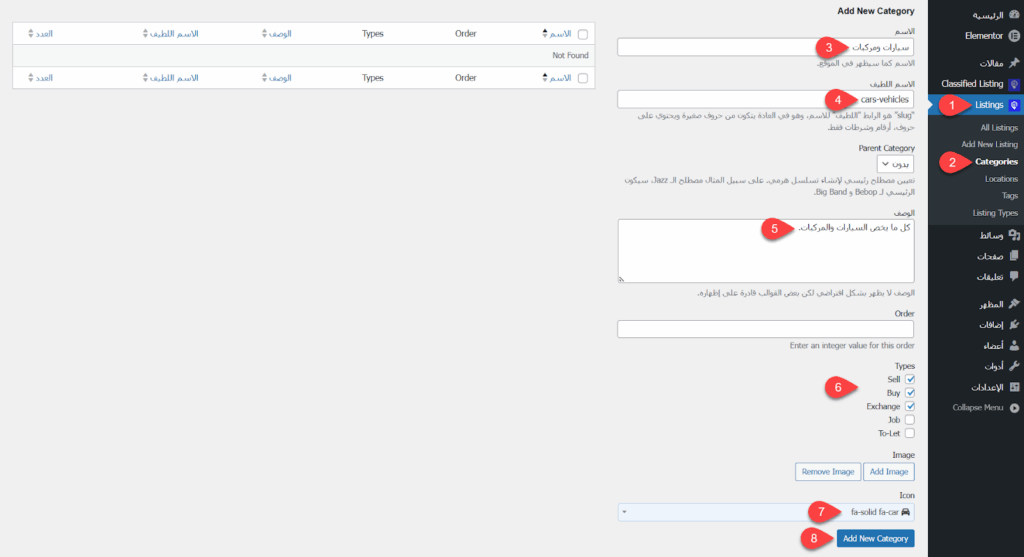Go to Listing Types submenu item

(x=995, y=213)
